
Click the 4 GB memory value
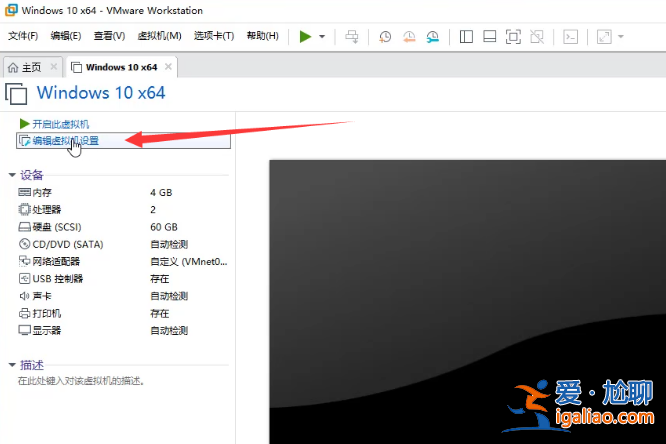(x=161, y=192)
